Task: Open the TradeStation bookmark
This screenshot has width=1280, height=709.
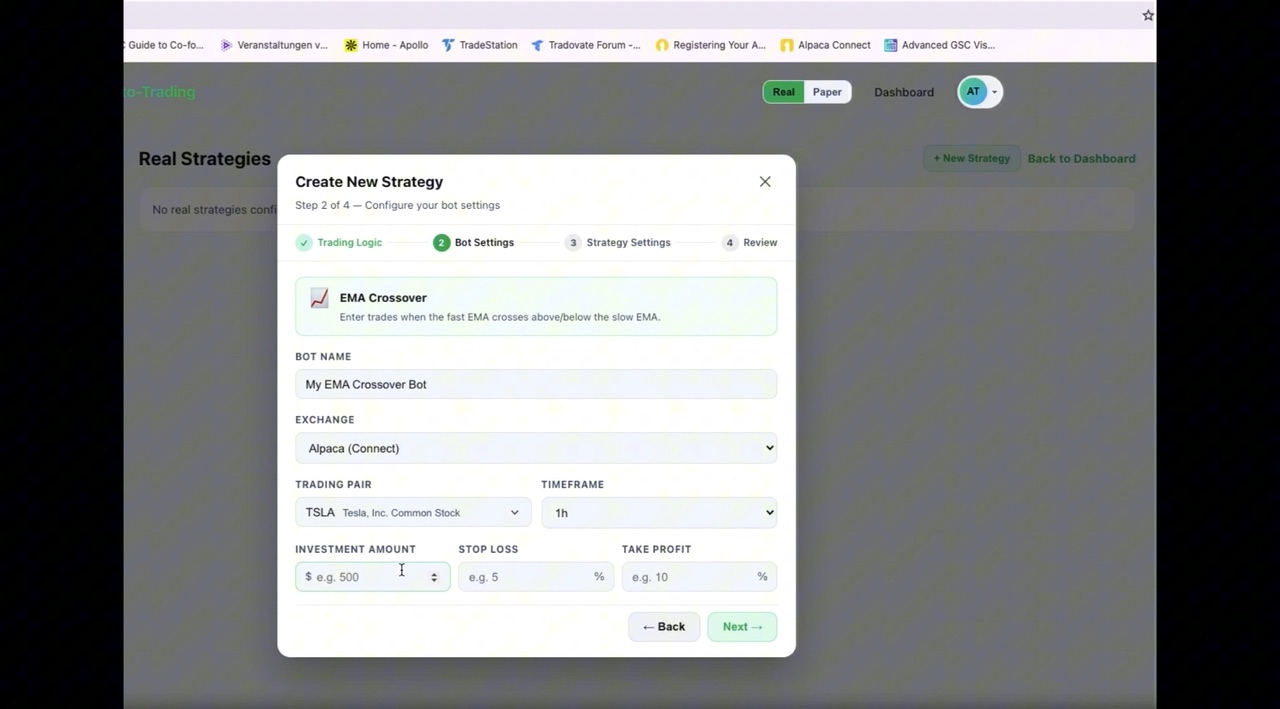Action: pos(479,45)
